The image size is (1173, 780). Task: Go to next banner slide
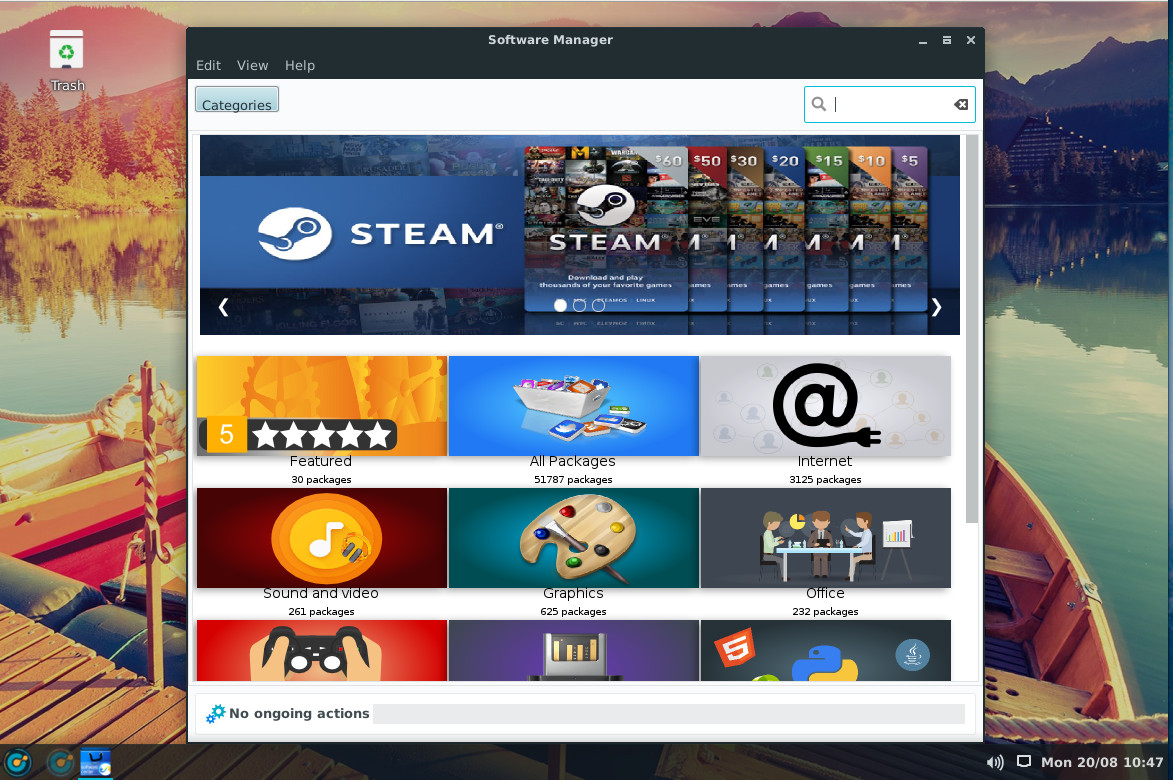936,307
